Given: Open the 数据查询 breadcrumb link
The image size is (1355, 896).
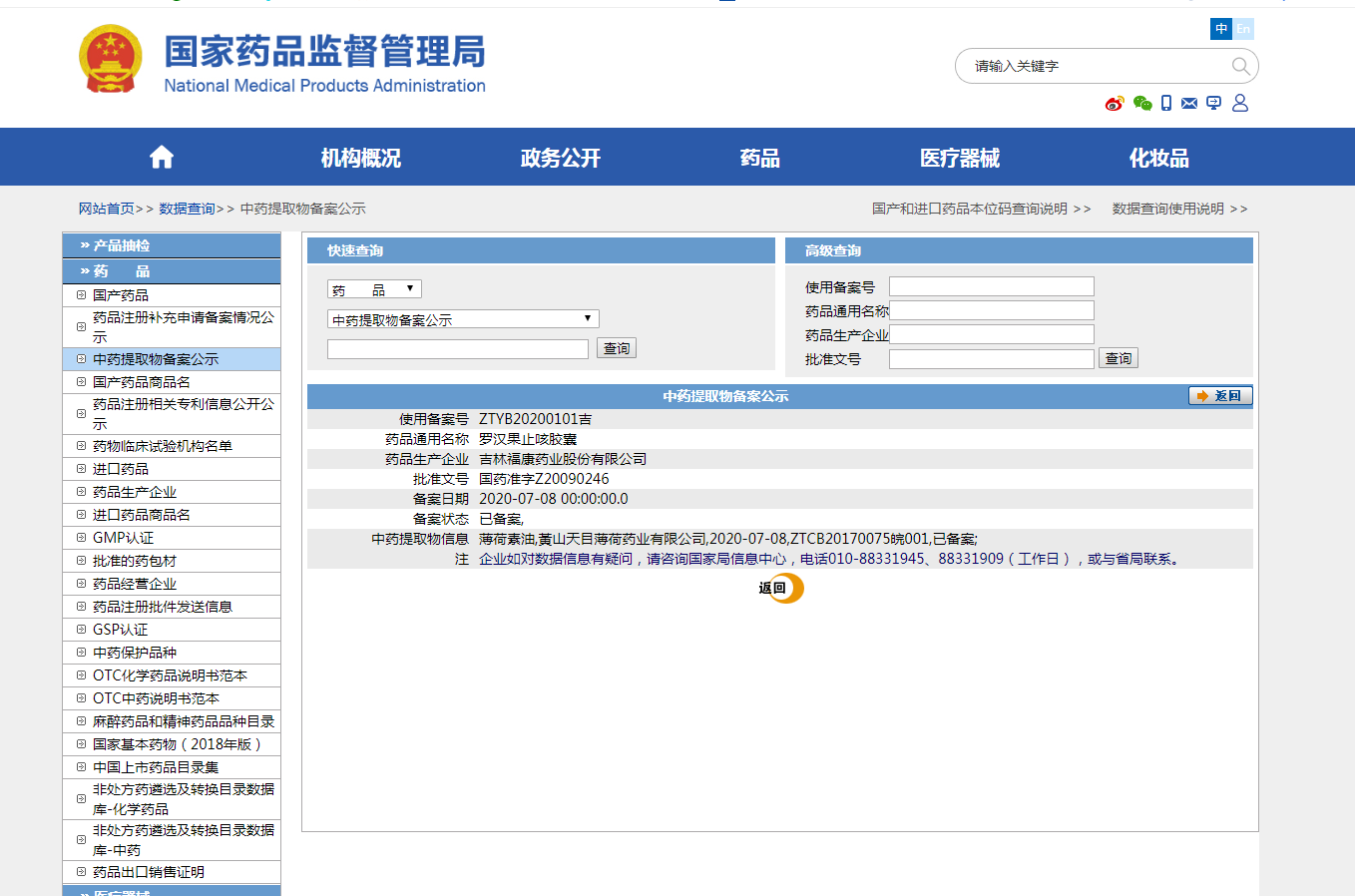Looking at the screenshot, I should (187, 209).
